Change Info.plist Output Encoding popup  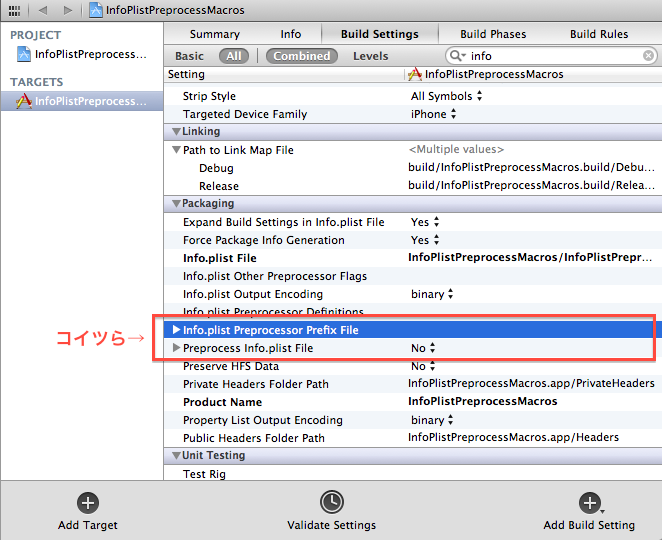click(432, 294)
